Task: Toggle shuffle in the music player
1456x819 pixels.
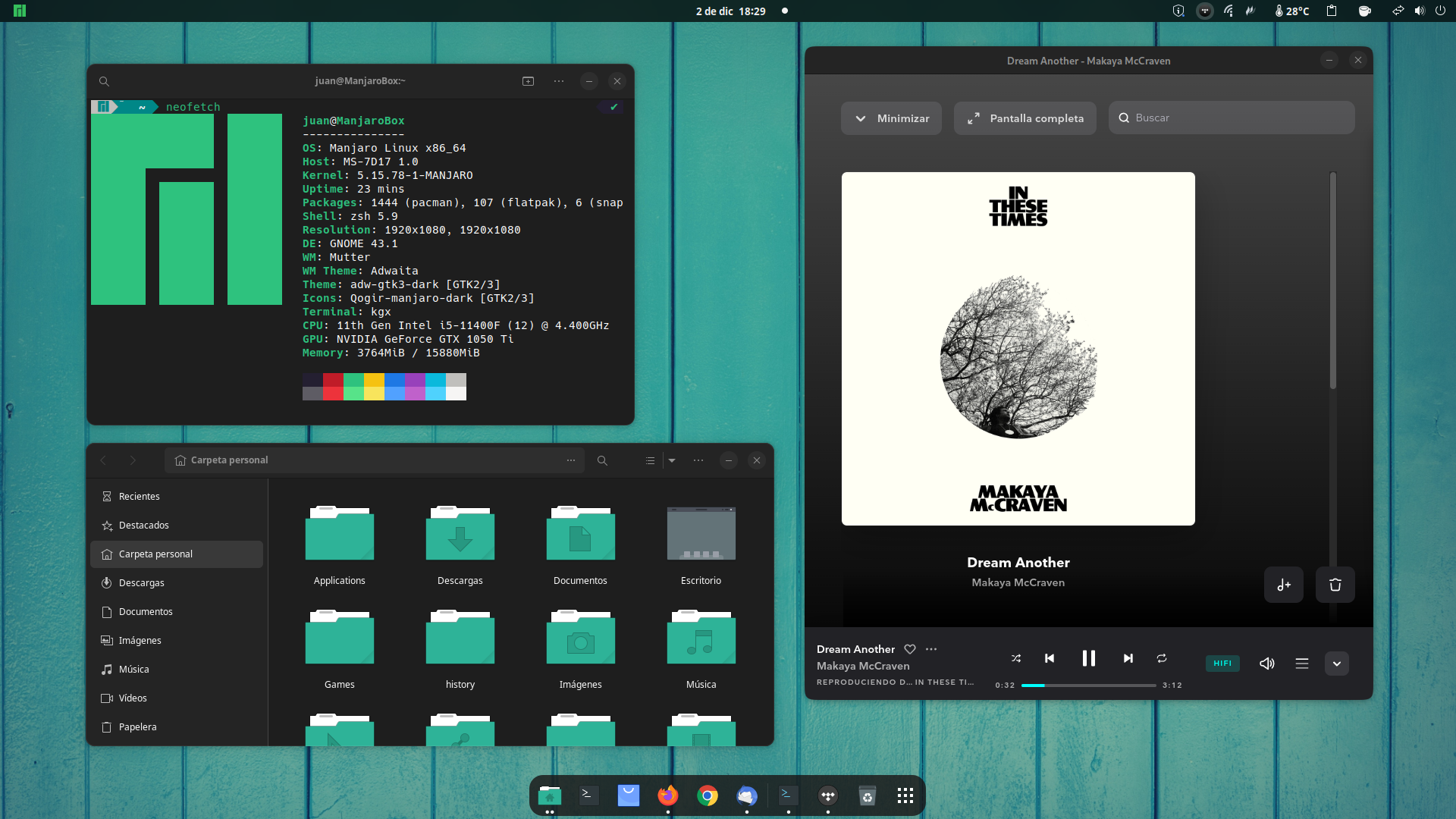Action: 1016,658
